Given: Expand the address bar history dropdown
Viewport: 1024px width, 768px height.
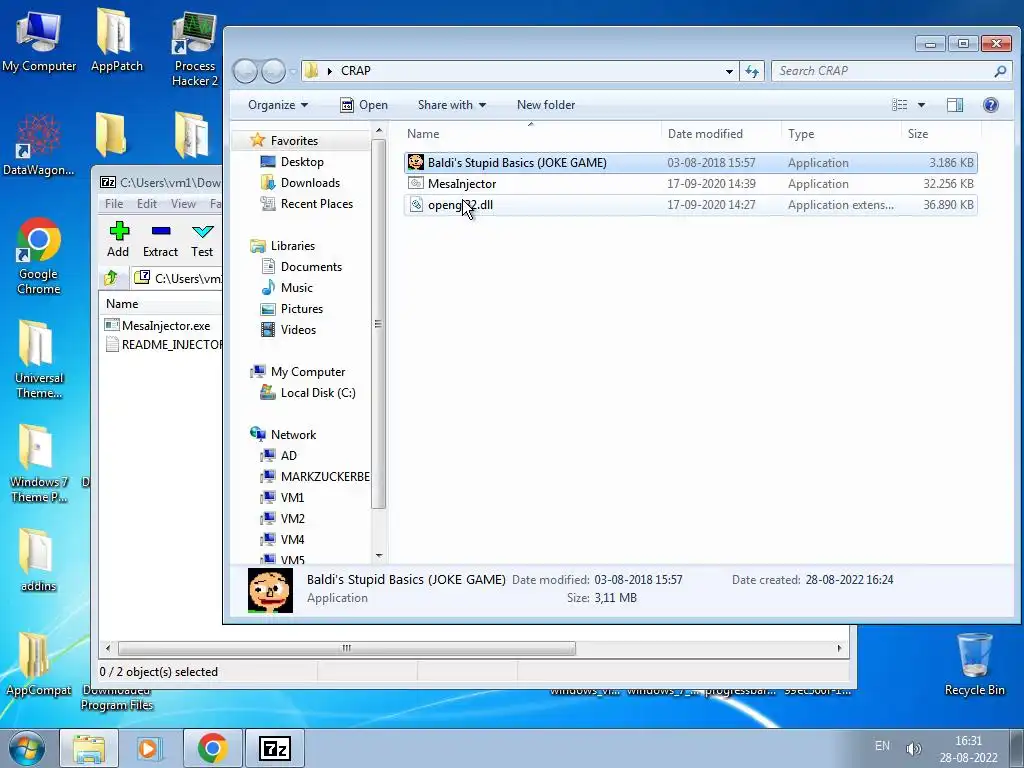Looking at the screenshot, I should point(729,71).
